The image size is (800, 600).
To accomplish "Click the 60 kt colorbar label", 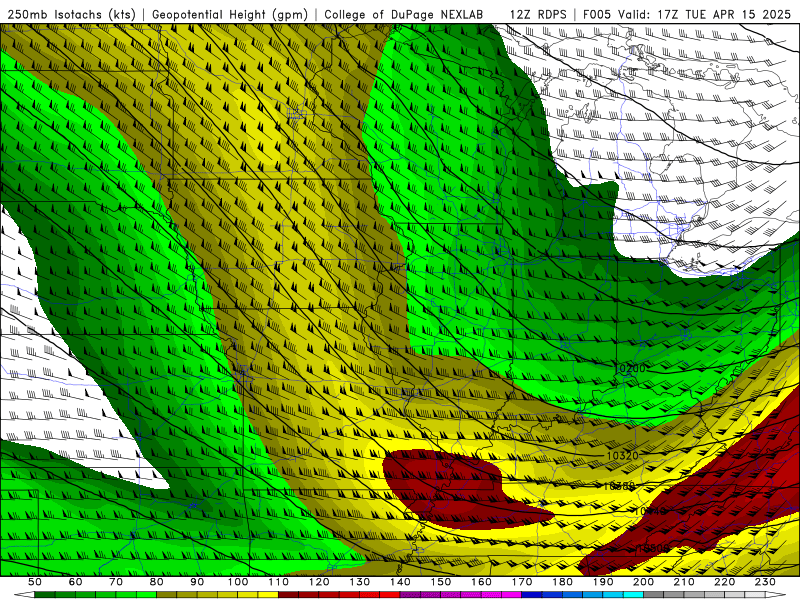I will point(75,582).
